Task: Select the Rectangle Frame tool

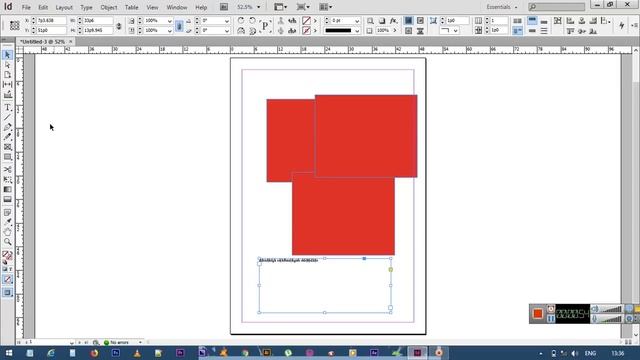Action: point(7,147)
